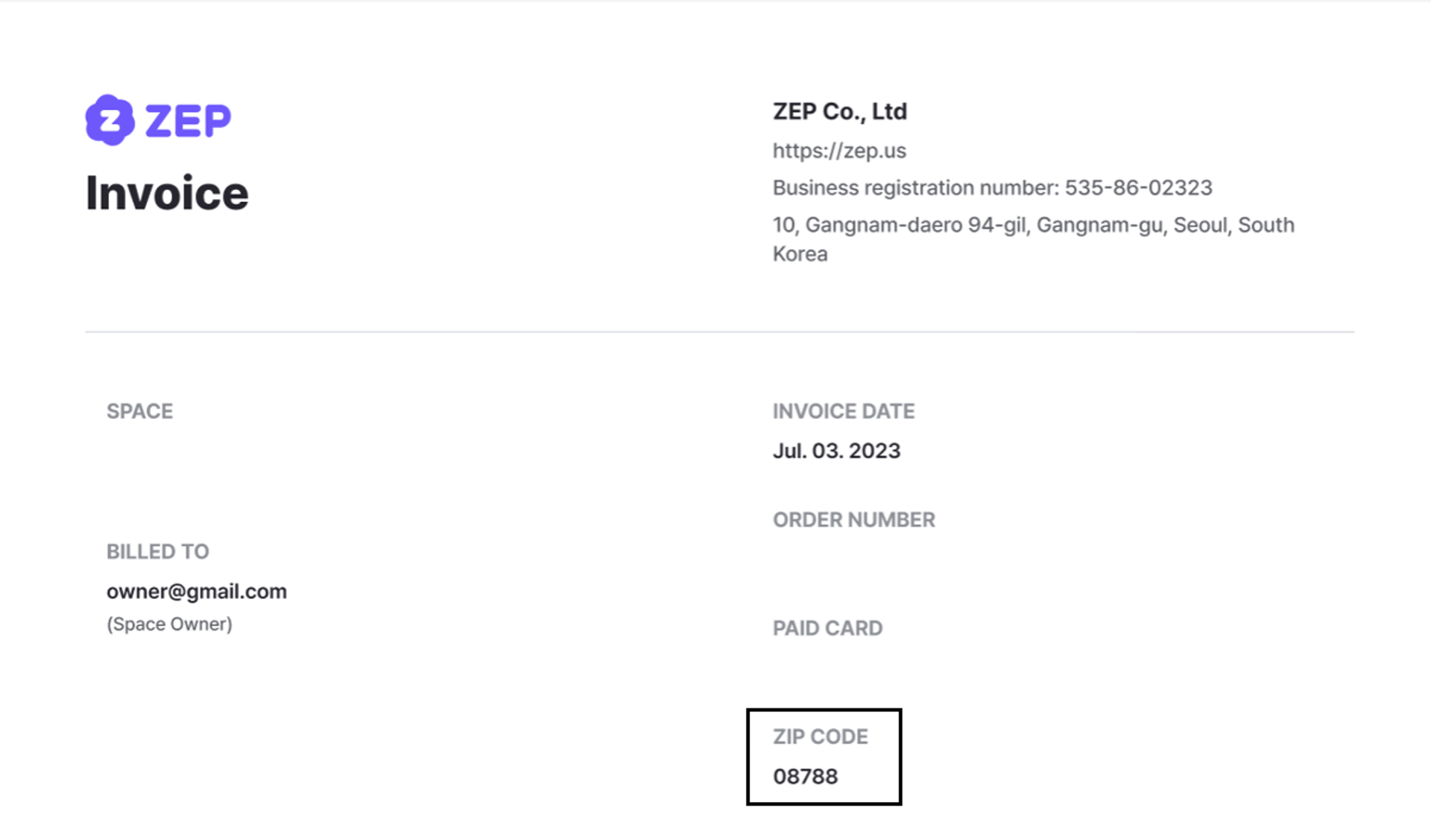Select the Invoice heading
Viewport: 1431px width, 840px height.
(167, 193)
